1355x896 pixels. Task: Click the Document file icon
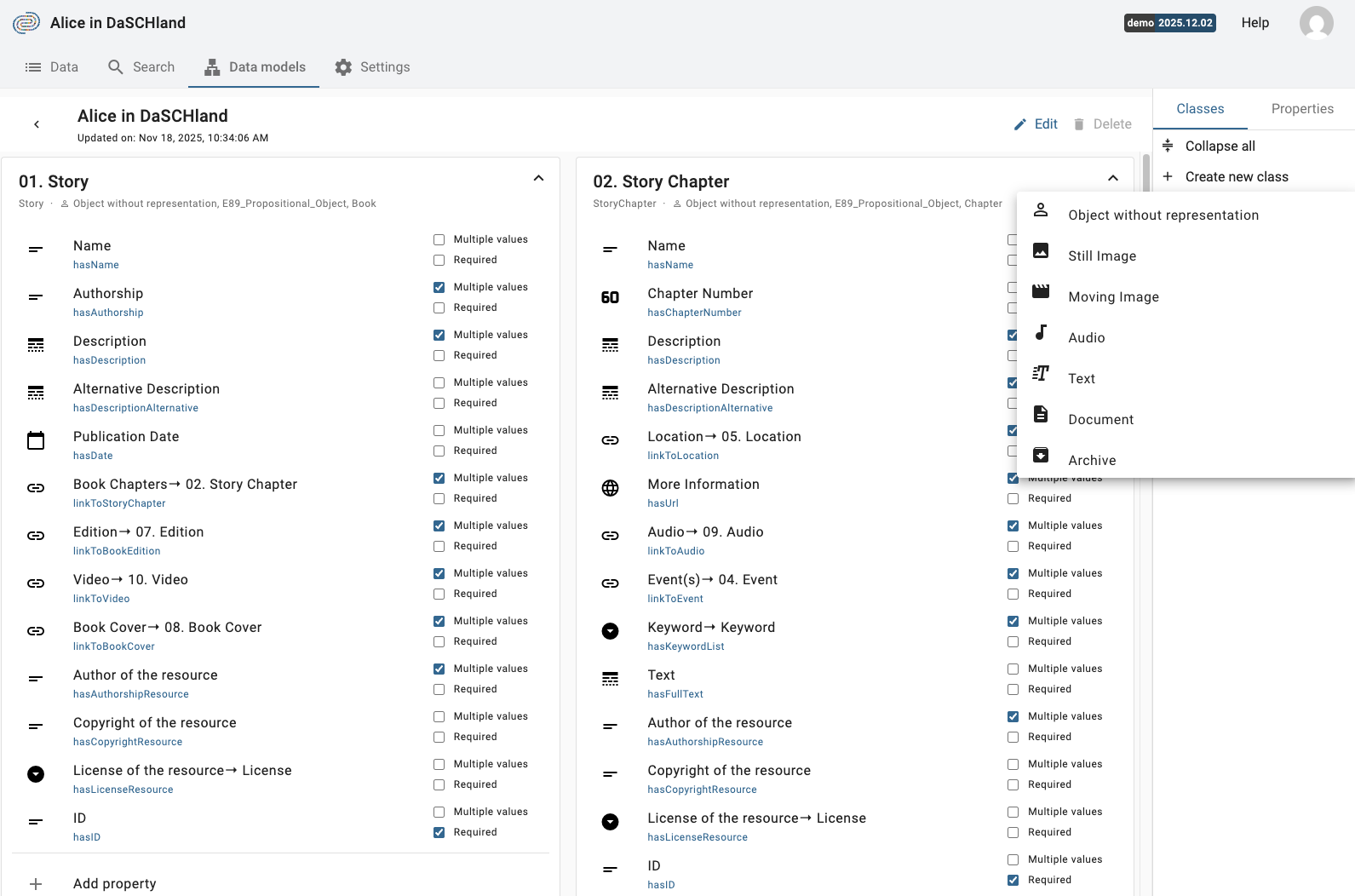coord(1040,414)
